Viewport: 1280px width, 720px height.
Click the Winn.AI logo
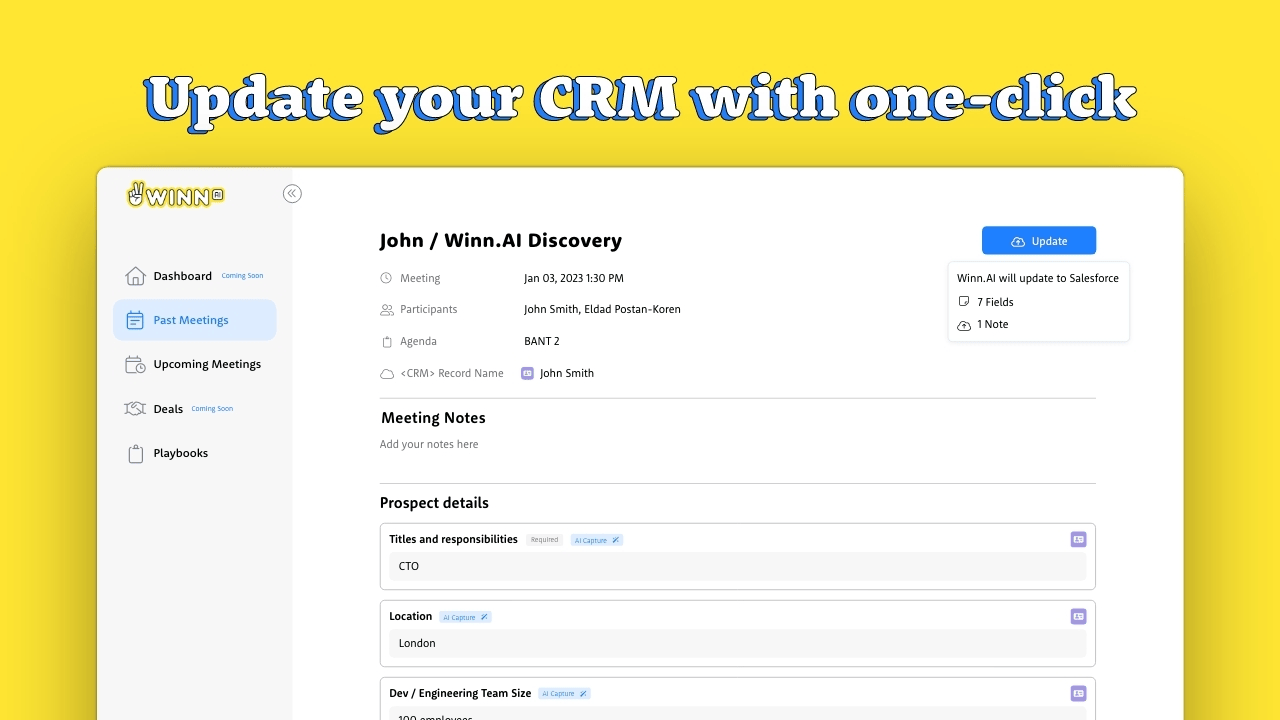tap(176, 195)
